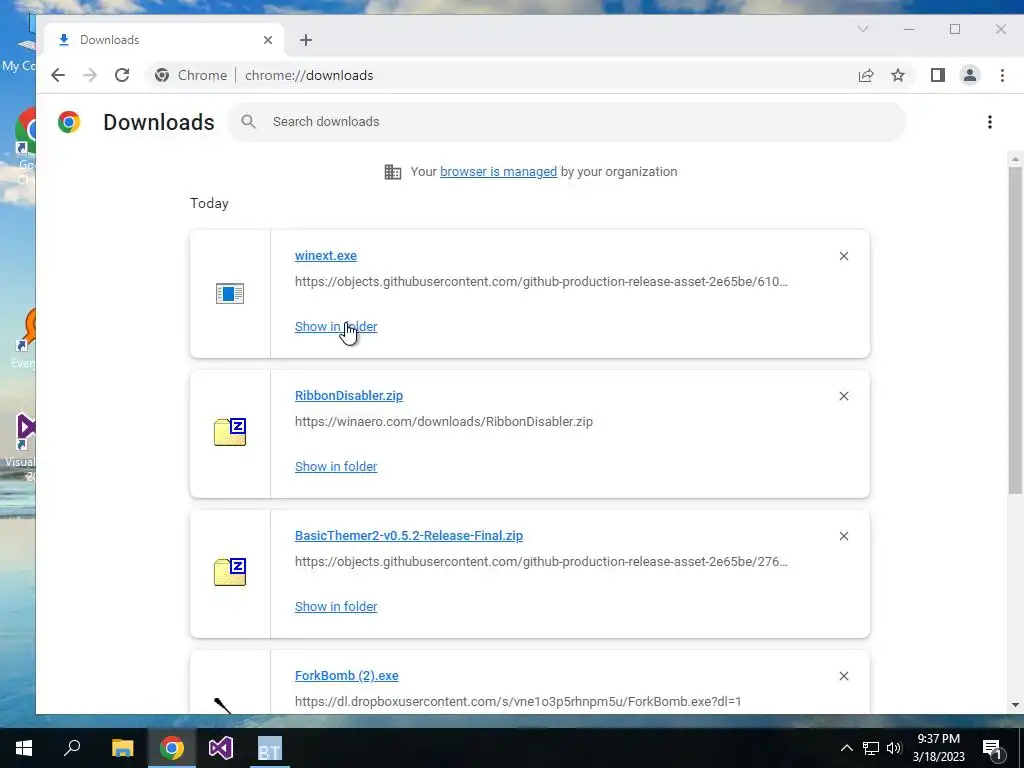Show BasicThemer2 zip in folder
This screenshot has width=1024, height=768.
[x=336, y=606]
